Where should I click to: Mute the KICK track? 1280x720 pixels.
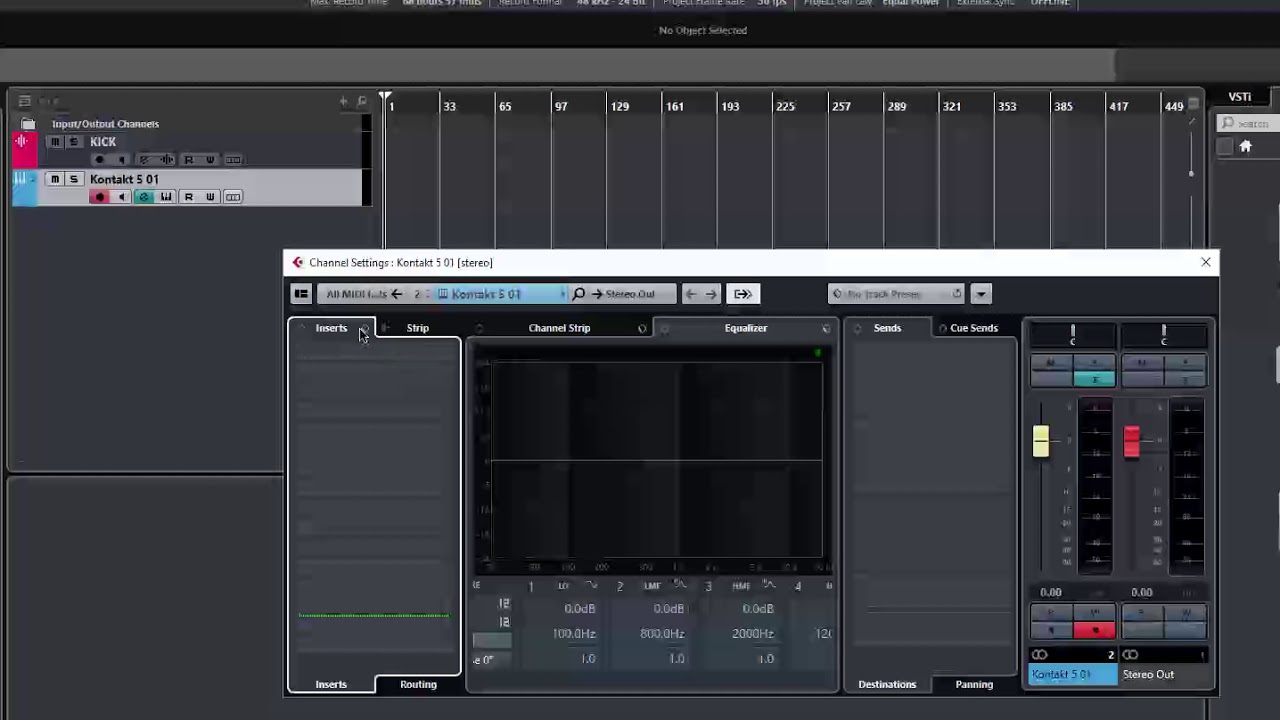55,142
